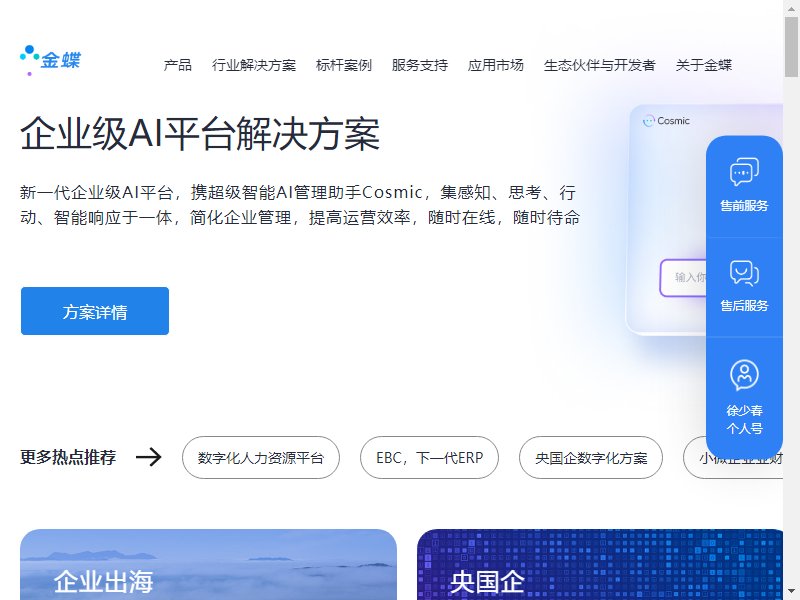Select the 央国企数字化方案 tag
This screenshot has width=800, height=600.
pyautogui.click(x=591, y=458)
